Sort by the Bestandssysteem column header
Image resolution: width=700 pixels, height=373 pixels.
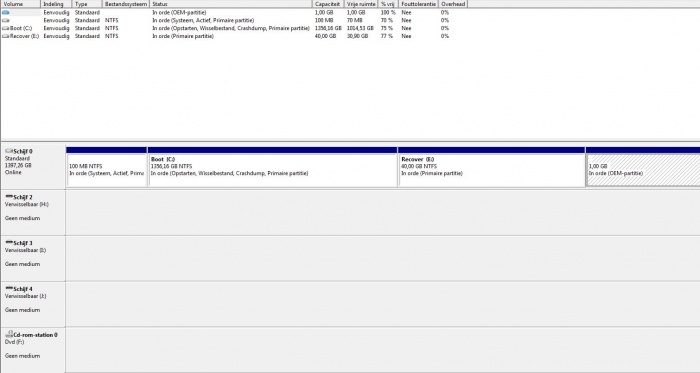point(126,4)
